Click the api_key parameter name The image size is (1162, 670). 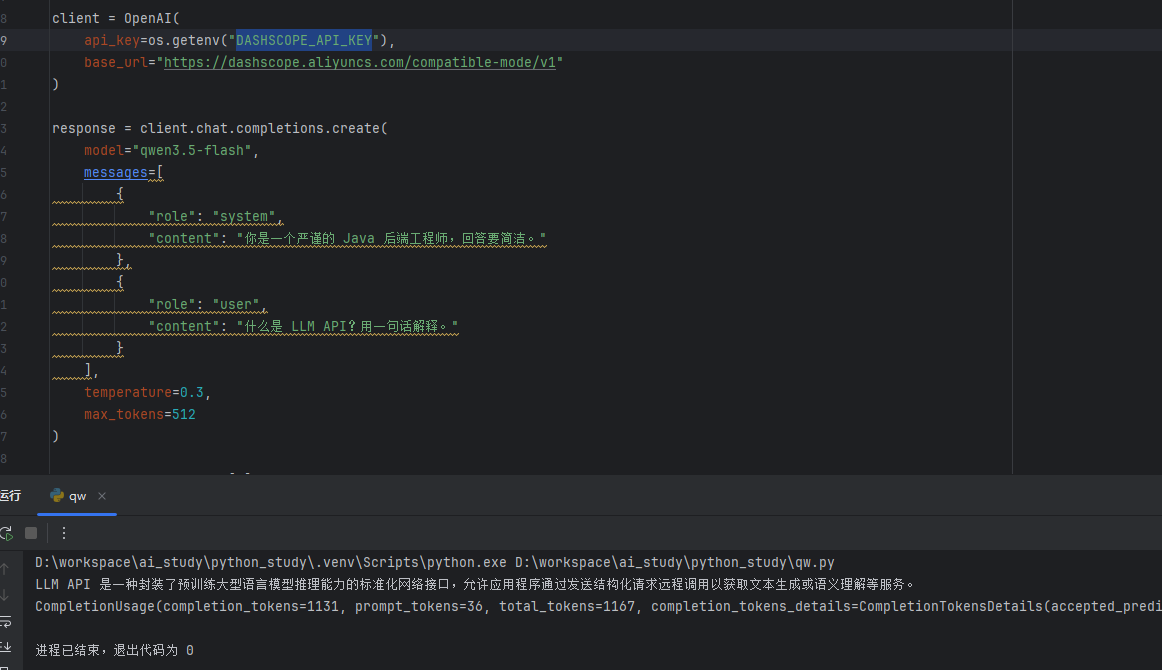click(112, 40)
